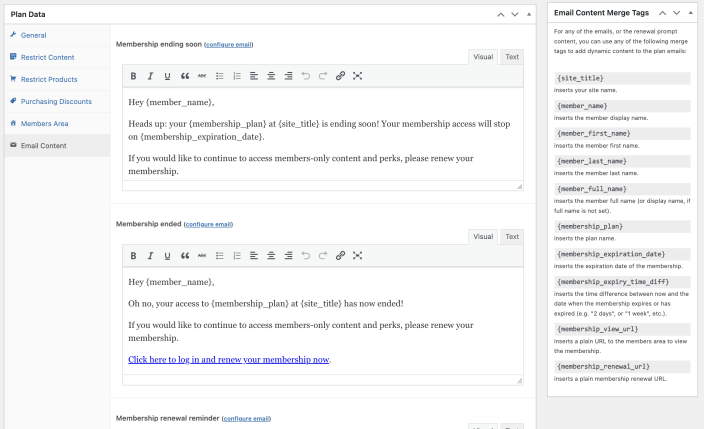The height and width of the screenshot is (429, 704).
Task: Collapse the Plan Data panel
Action: [529, 15]
